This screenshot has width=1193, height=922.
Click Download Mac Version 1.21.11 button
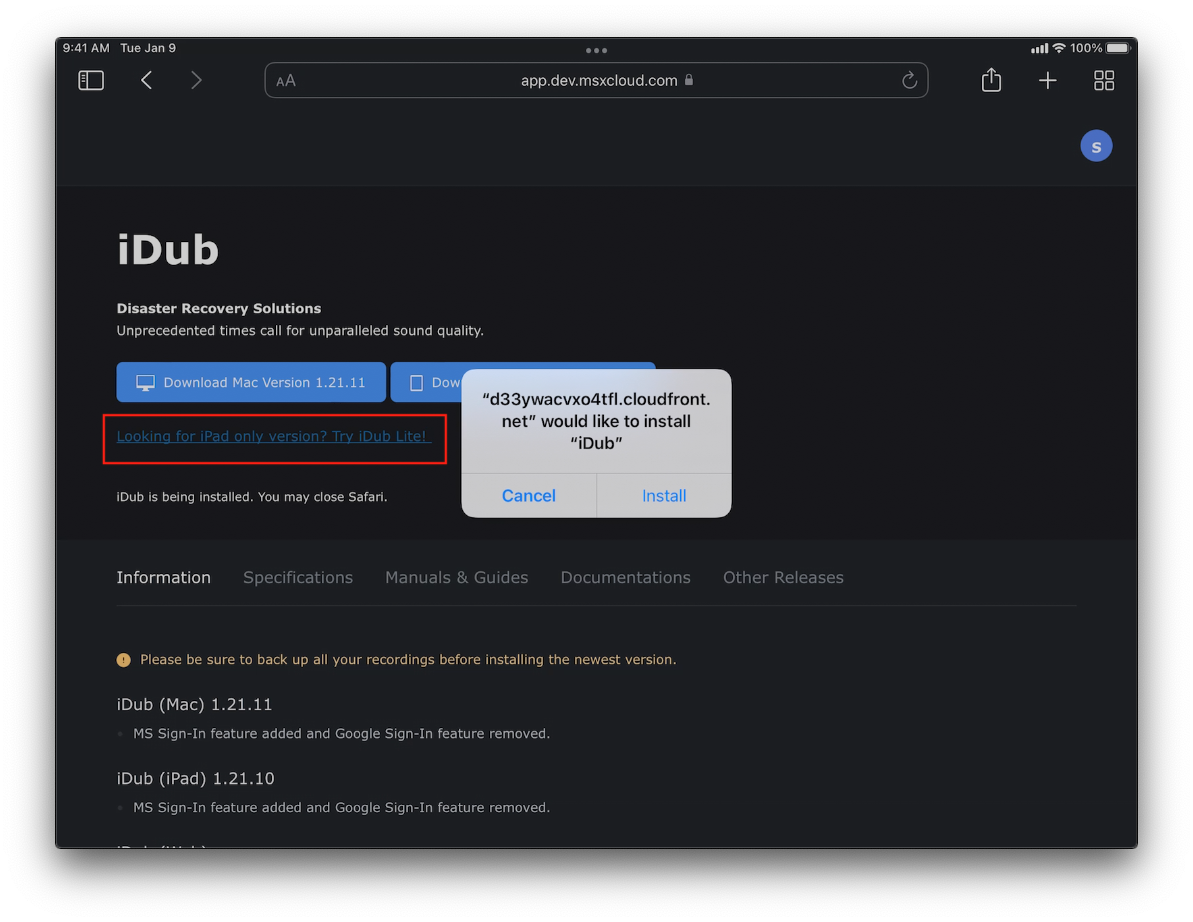pos(251,382)
